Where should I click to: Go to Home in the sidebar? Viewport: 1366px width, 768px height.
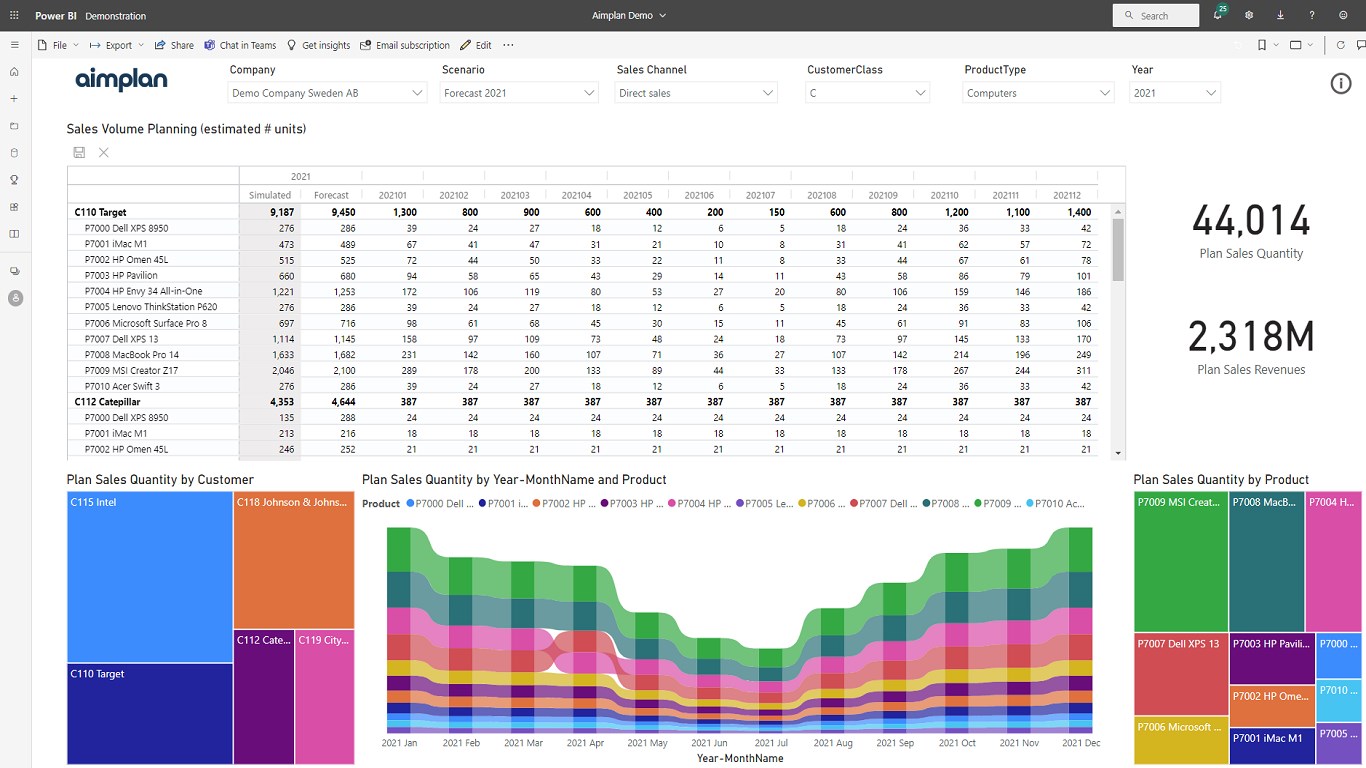point(14,72)
